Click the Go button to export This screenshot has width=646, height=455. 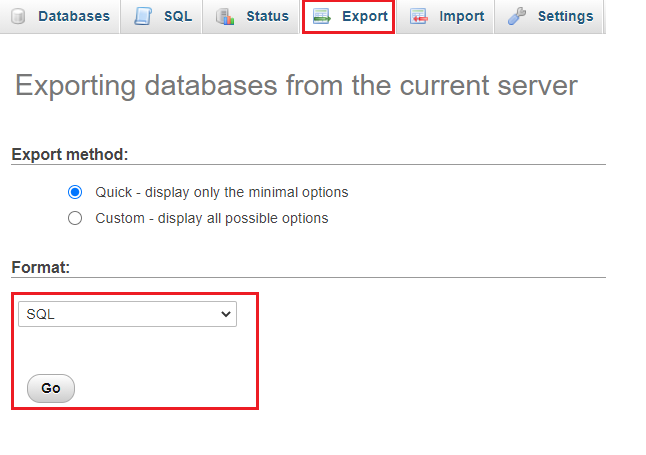coord(51,388)
